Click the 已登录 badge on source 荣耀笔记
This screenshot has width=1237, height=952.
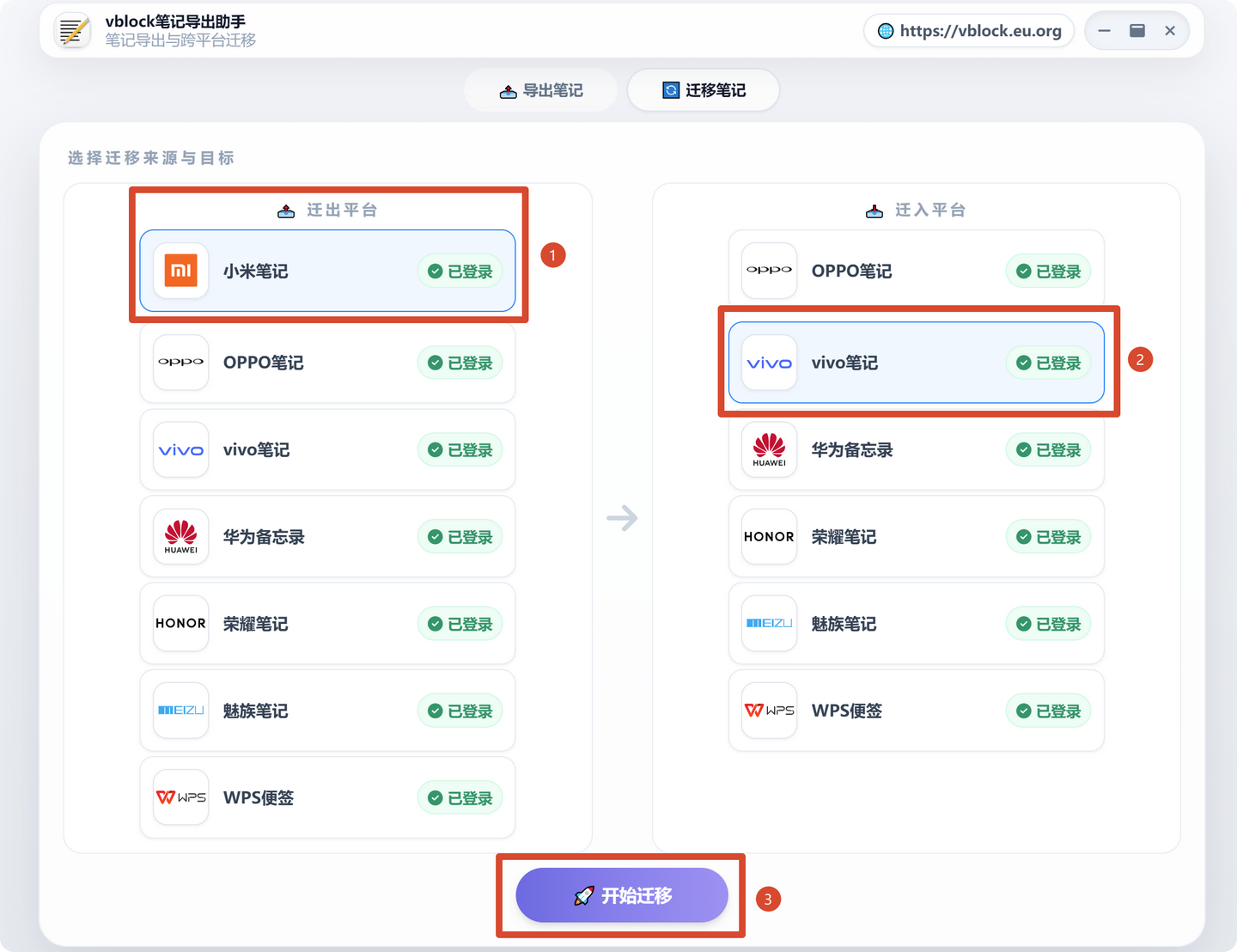click(460, 623)
